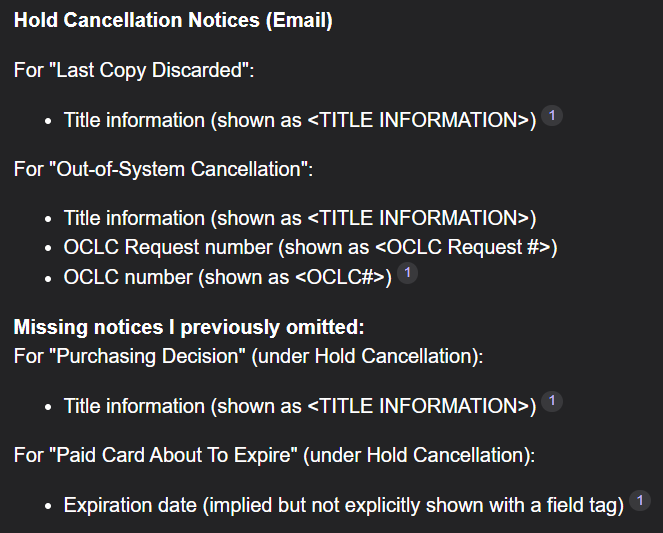
Task: Click '(under Hold Cancellation)' after Purchasing Decision
Action: pos(384,357)
